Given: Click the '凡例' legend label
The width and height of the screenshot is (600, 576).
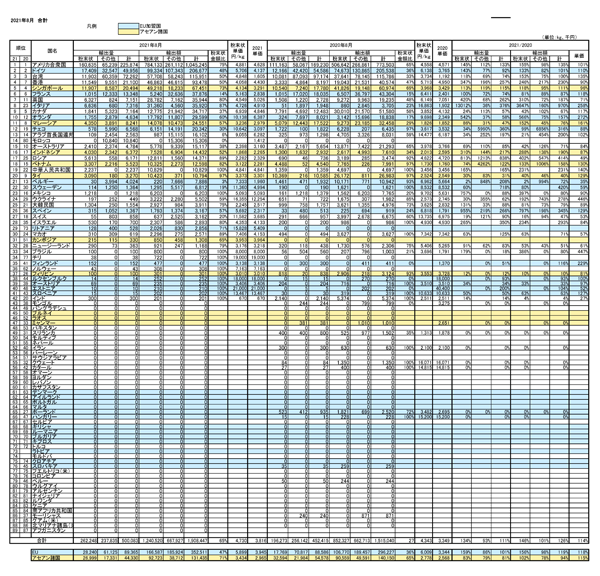Looking at the screenshot, I should [x=91, y=26].
